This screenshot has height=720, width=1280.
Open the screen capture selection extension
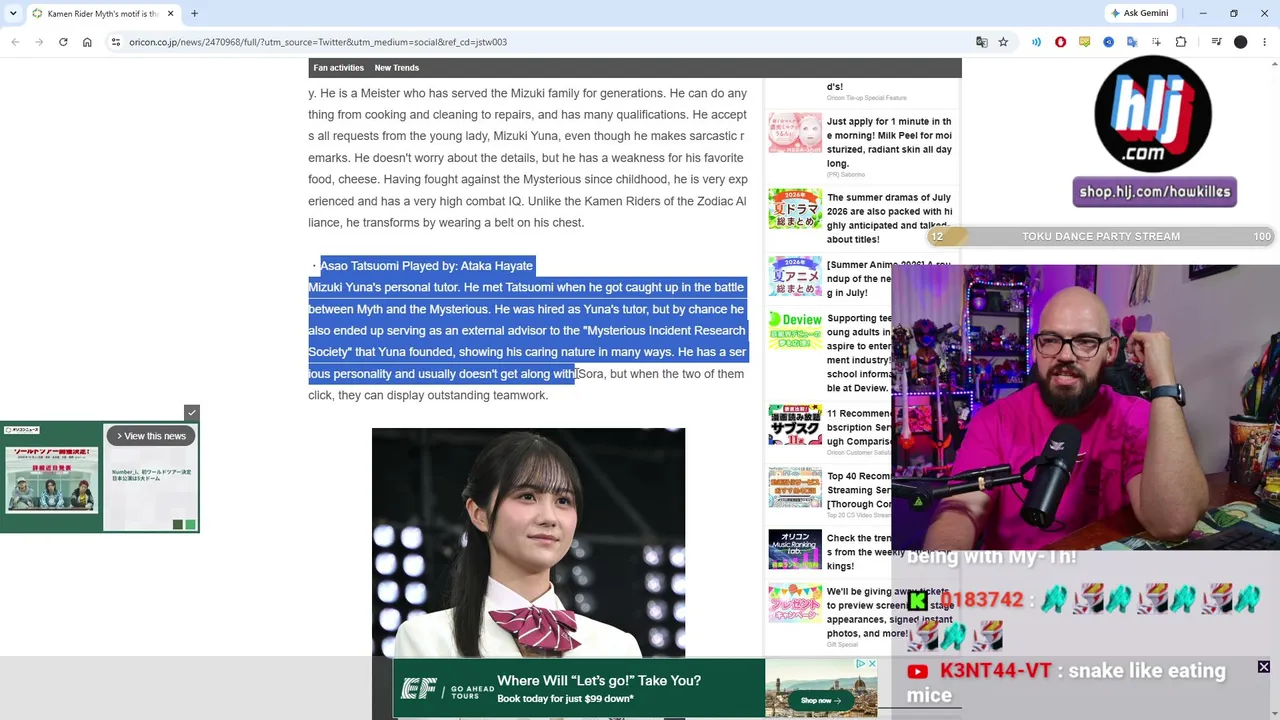[1156, 42]
